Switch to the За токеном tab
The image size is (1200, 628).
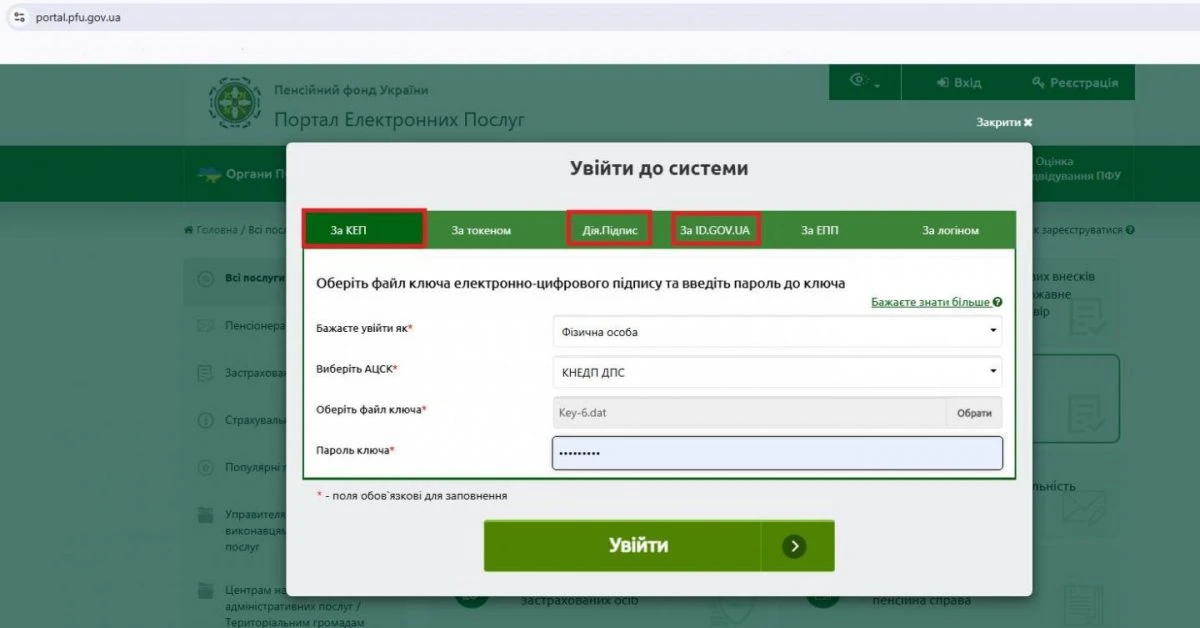coord(484,229)
